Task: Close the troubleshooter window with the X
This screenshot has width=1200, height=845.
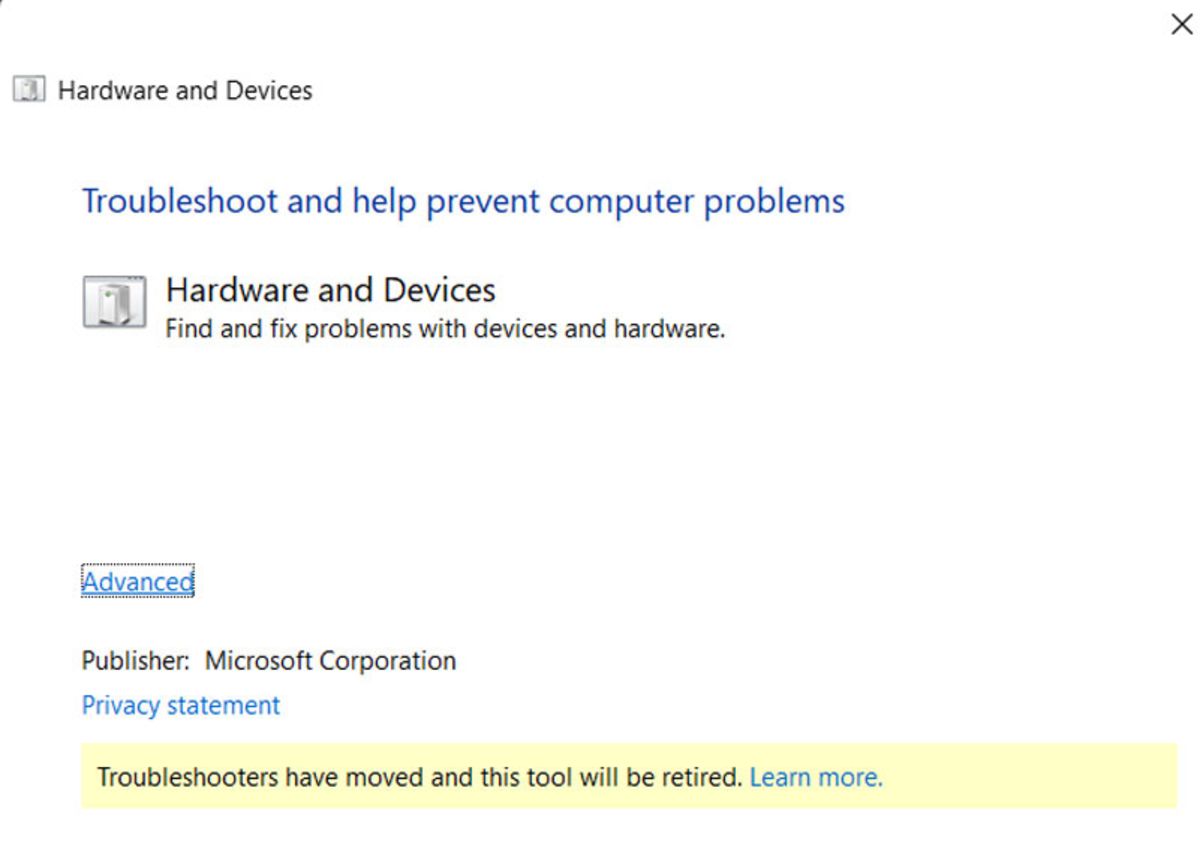Action: coord(1181,25)
